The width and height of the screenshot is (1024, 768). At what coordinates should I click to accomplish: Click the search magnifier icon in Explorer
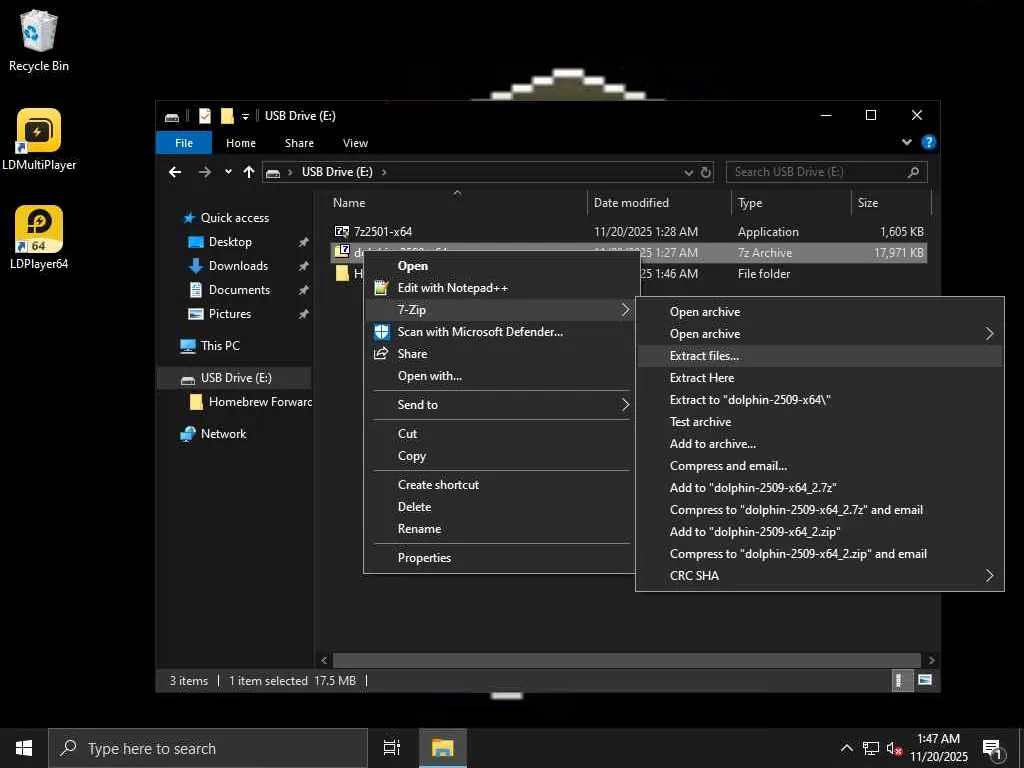[x=914, y=172]
